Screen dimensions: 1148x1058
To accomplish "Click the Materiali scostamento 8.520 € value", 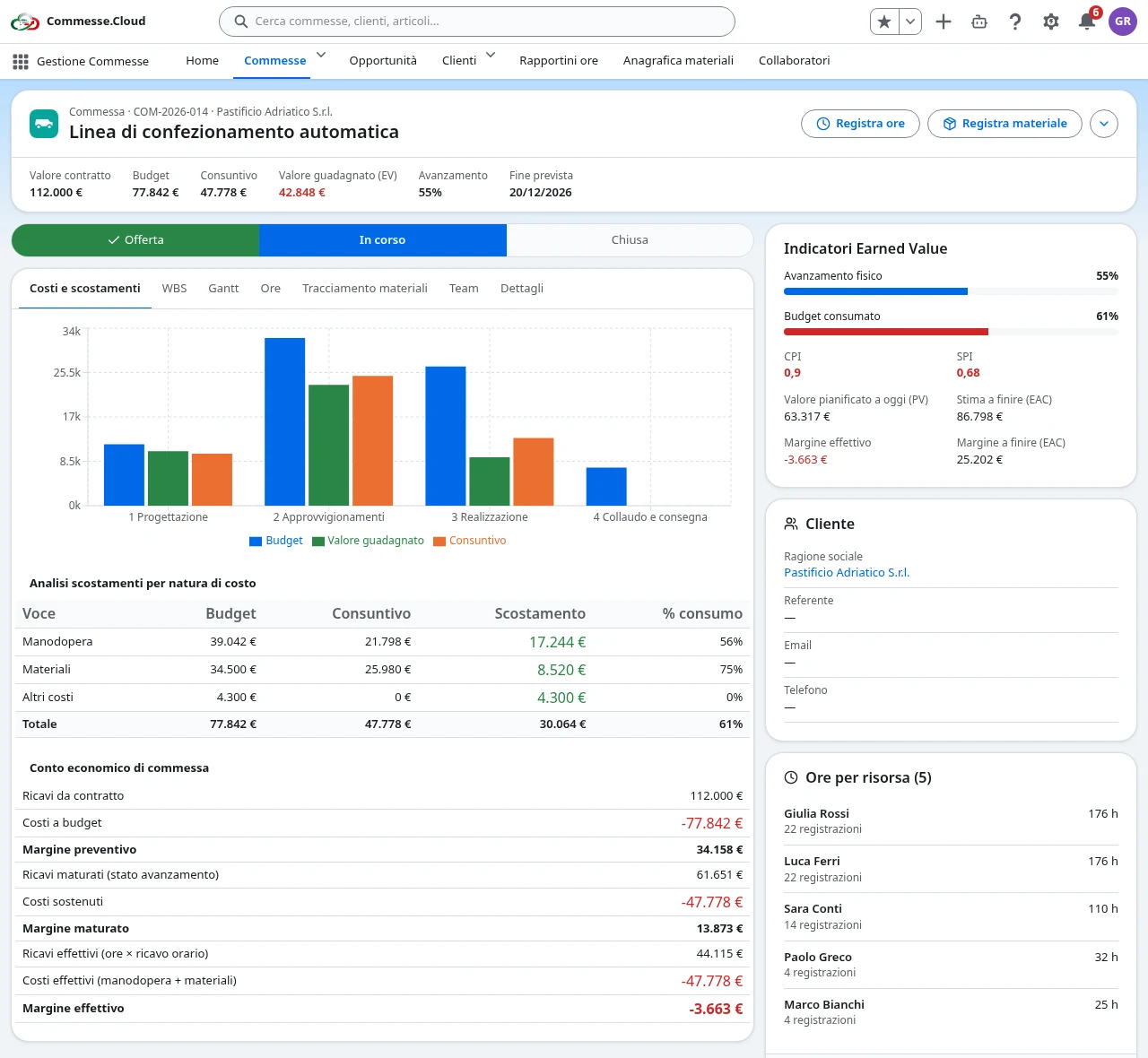I will pyautogui.click(x=561, y=670).
